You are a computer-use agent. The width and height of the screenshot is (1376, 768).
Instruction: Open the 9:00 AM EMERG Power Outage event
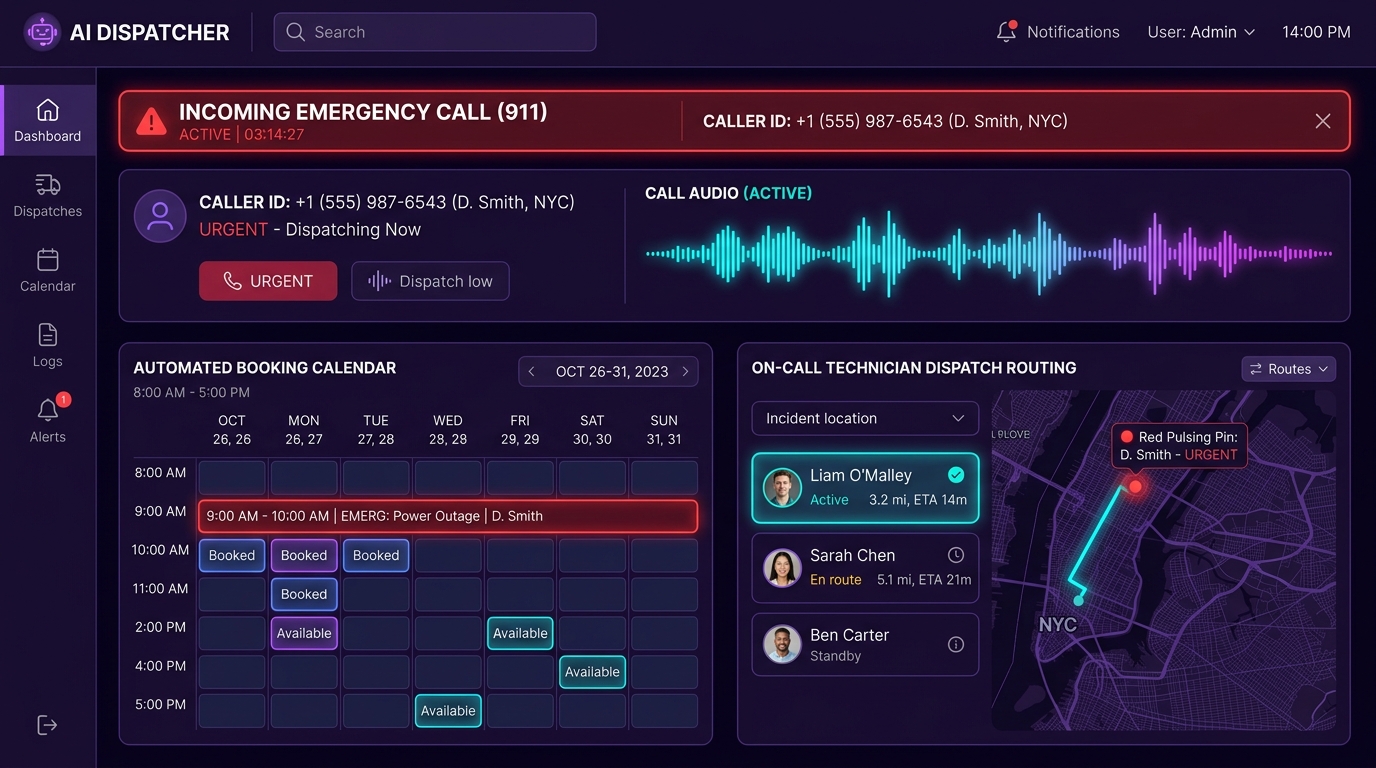[x=447, y=516]
